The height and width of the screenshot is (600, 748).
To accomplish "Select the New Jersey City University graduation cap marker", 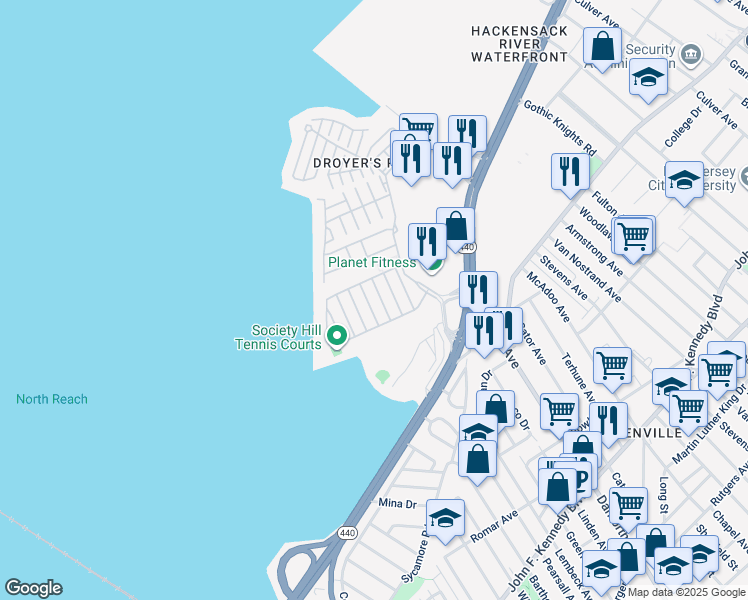I will [684, 181].
